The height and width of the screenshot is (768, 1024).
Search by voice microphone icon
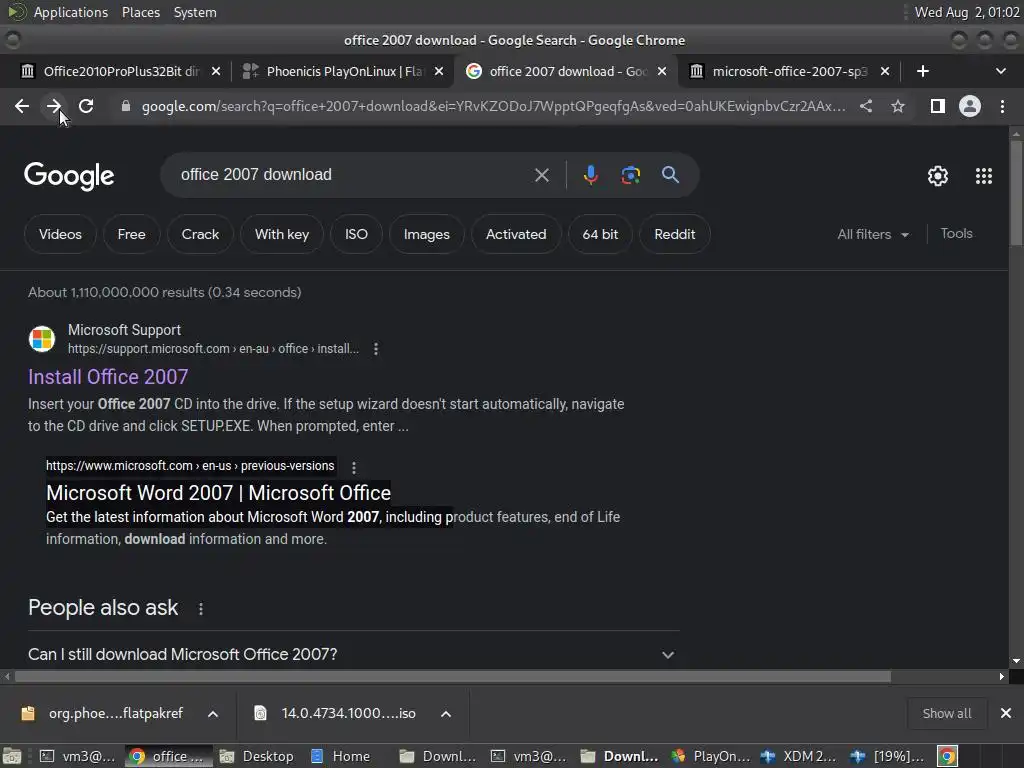[591, 175]
